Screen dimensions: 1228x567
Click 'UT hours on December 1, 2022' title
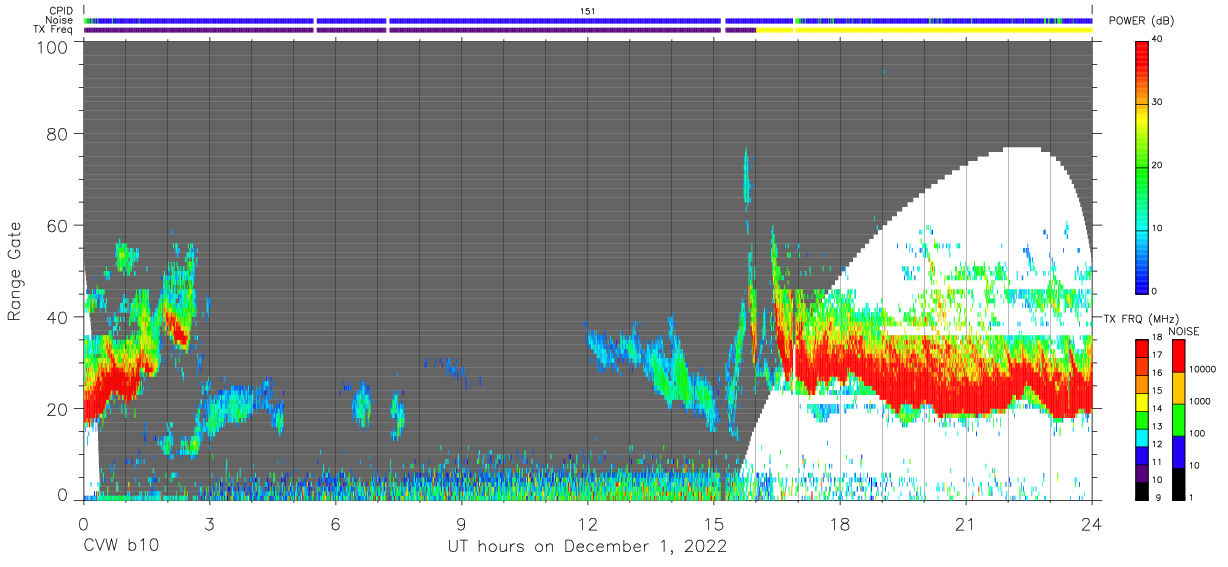point(587,546)
